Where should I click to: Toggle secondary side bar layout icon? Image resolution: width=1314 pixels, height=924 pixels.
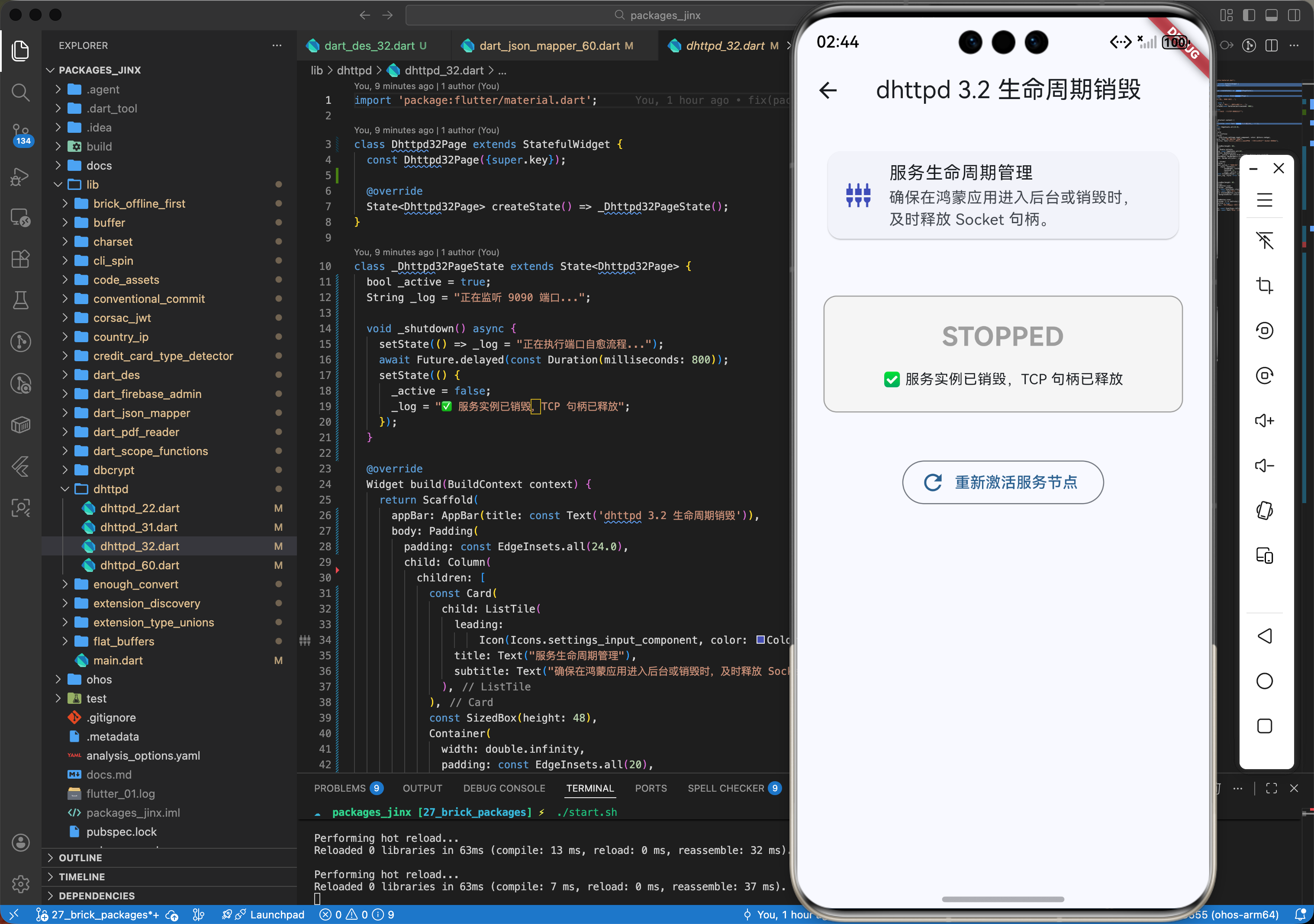click(1293, 16)
